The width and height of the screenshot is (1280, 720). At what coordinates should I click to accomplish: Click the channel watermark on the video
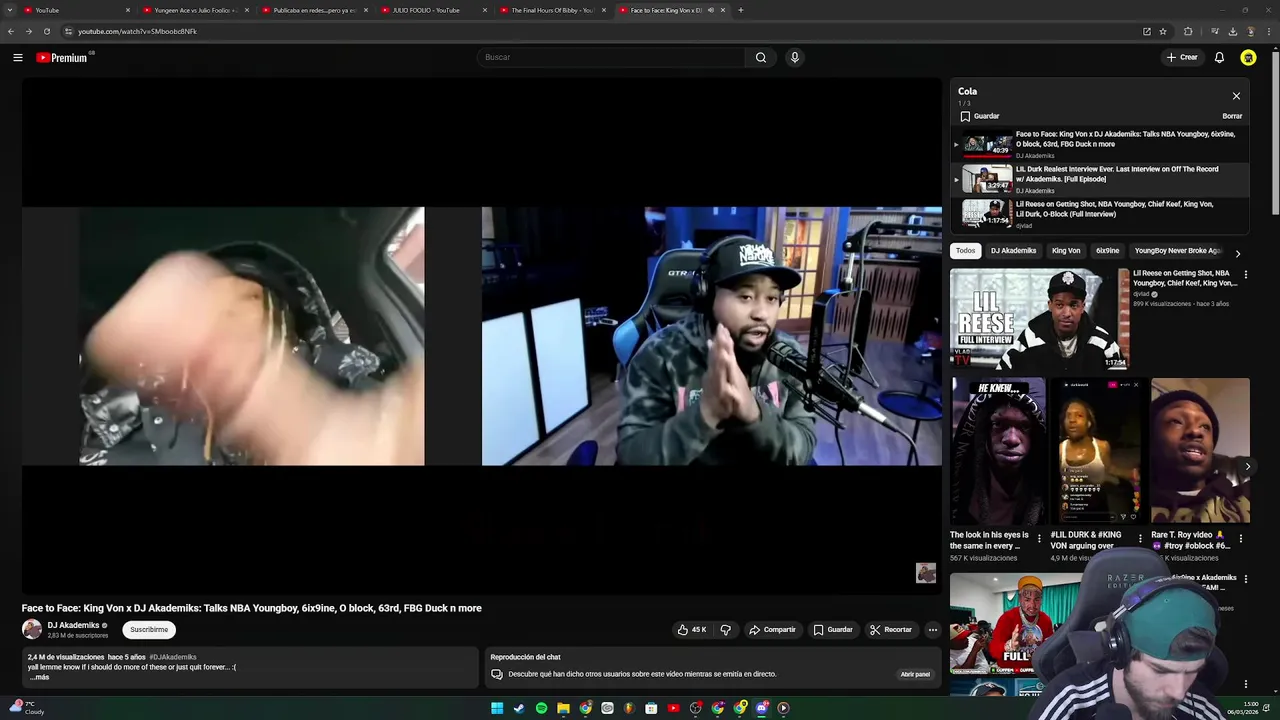pos(926,573)
